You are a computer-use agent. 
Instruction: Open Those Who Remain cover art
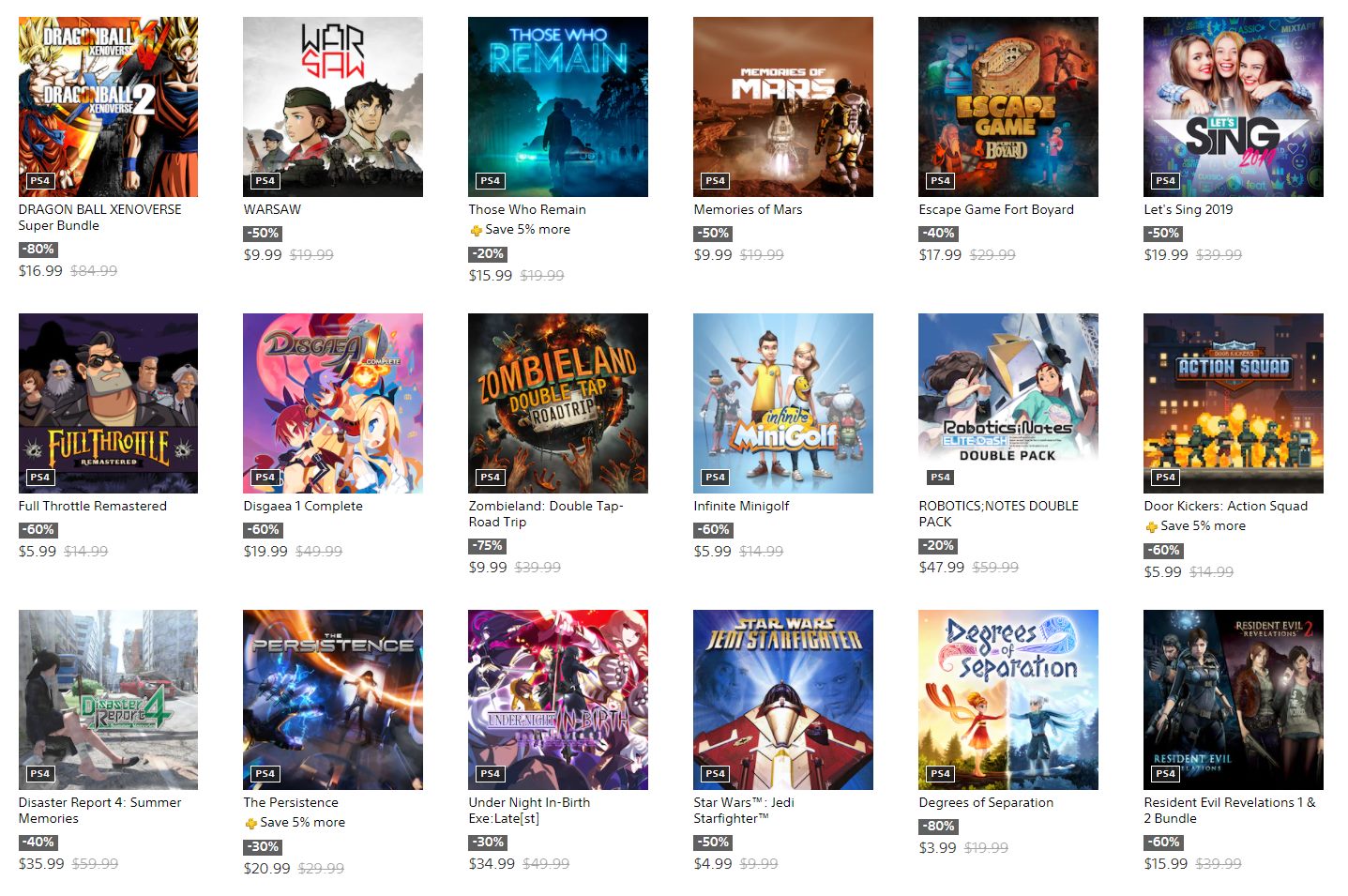pyautogui.click(x=558, y=107)
